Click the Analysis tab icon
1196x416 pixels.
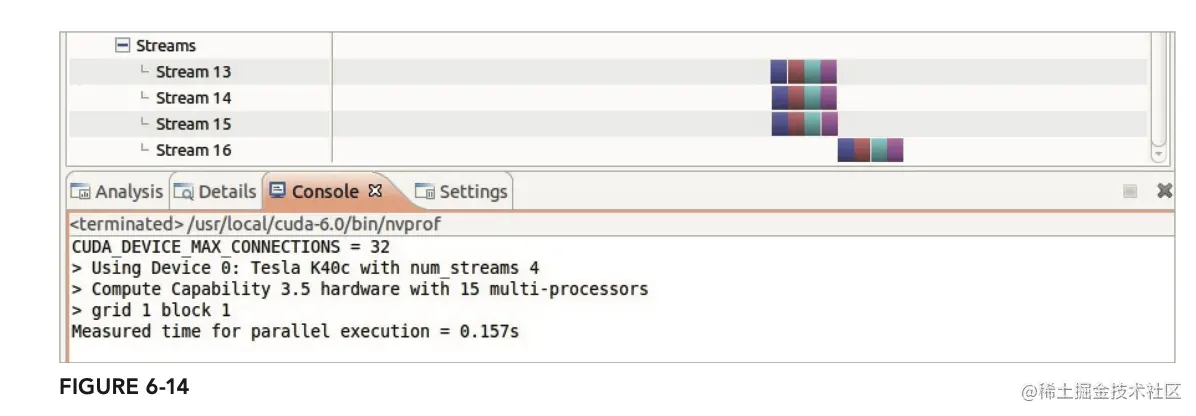tap(80, 192)
